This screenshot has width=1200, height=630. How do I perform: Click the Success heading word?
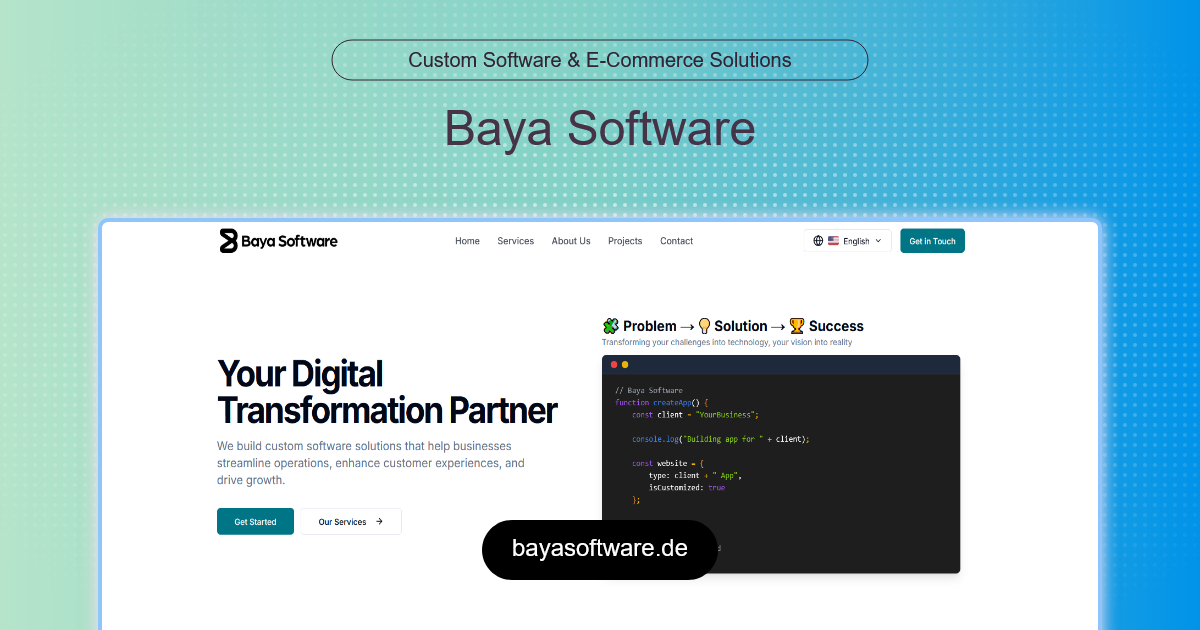tap(836, 326)
